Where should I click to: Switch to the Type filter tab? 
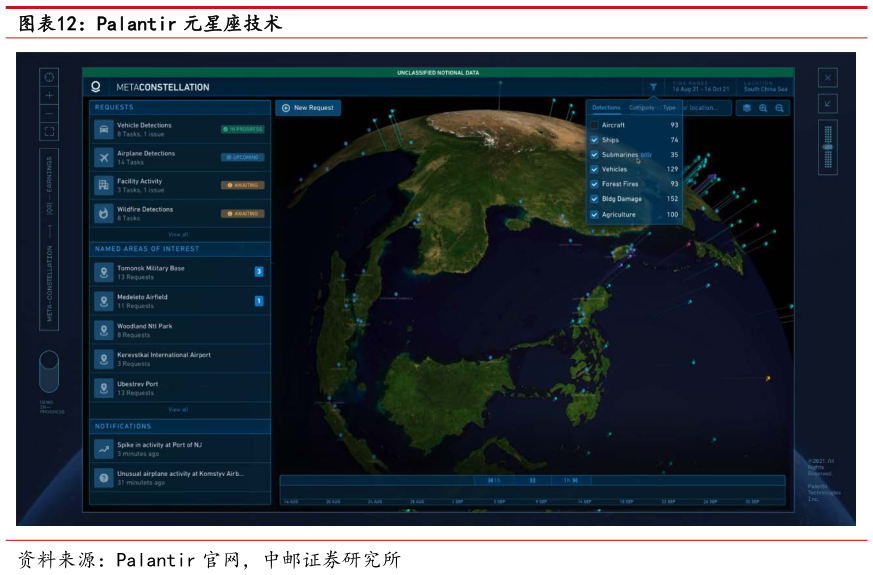669,107
